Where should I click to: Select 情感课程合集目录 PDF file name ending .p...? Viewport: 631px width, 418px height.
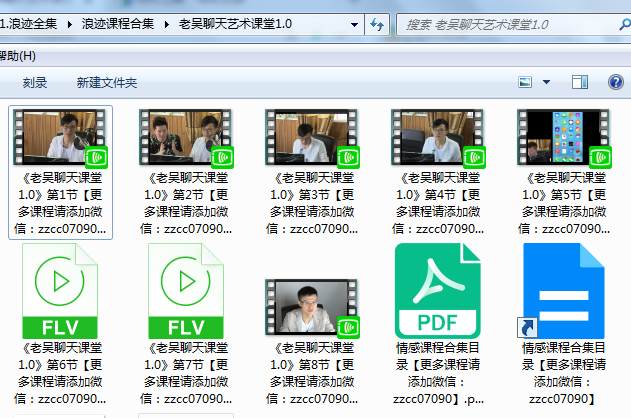click(x=438, y=373)
